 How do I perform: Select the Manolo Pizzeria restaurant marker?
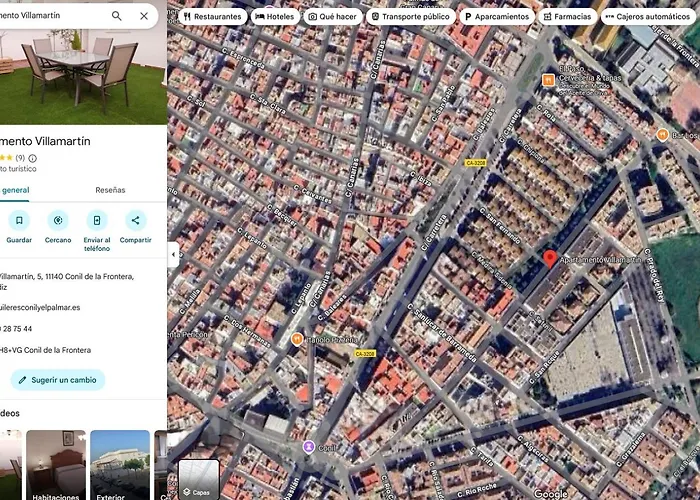297,339
